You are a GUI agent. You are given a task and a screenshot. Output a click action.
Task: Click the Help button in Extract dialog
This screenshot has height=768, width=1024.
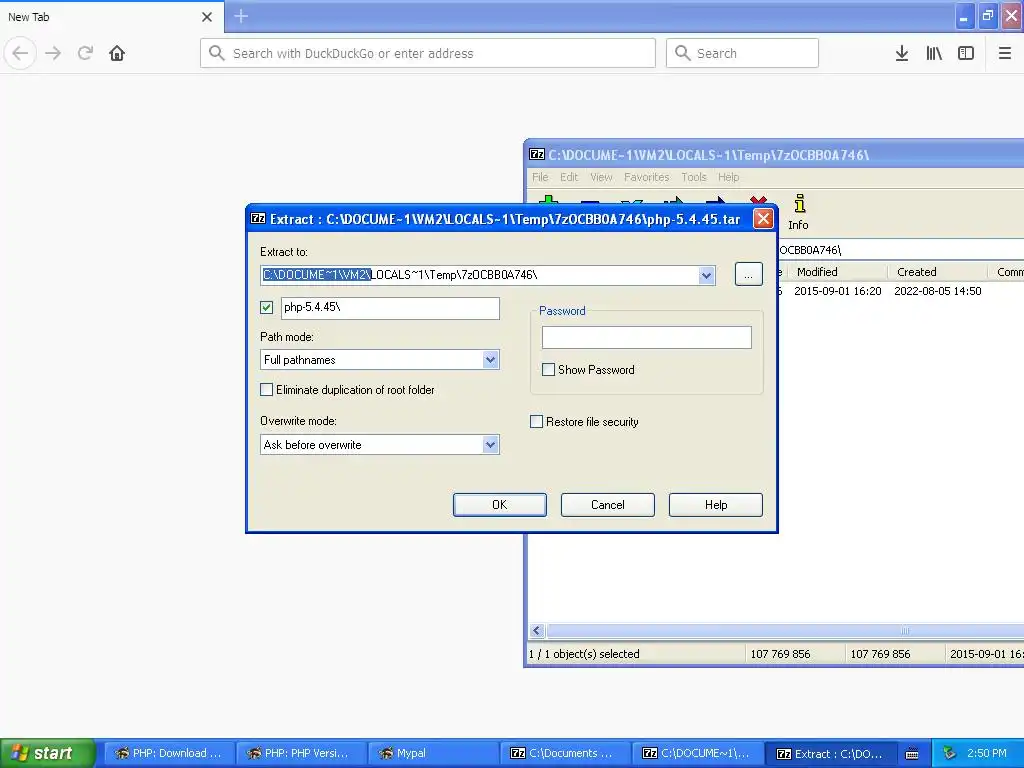pyautogui.click(x=716, y=505)
